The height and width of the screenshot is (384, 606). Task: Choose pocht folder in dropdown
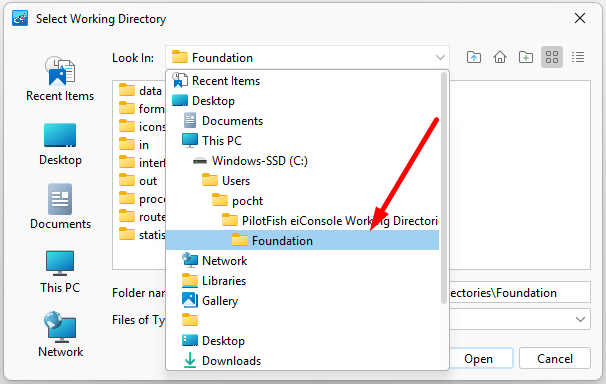pyautogui.click(x=303, y=201)
